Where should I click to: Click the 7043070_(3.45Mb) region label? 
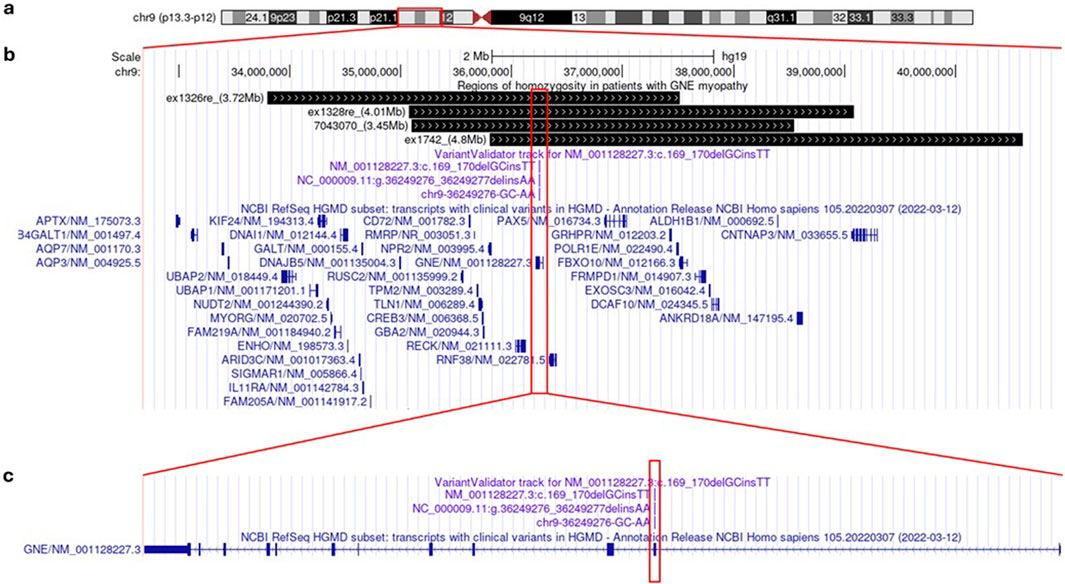361,126
